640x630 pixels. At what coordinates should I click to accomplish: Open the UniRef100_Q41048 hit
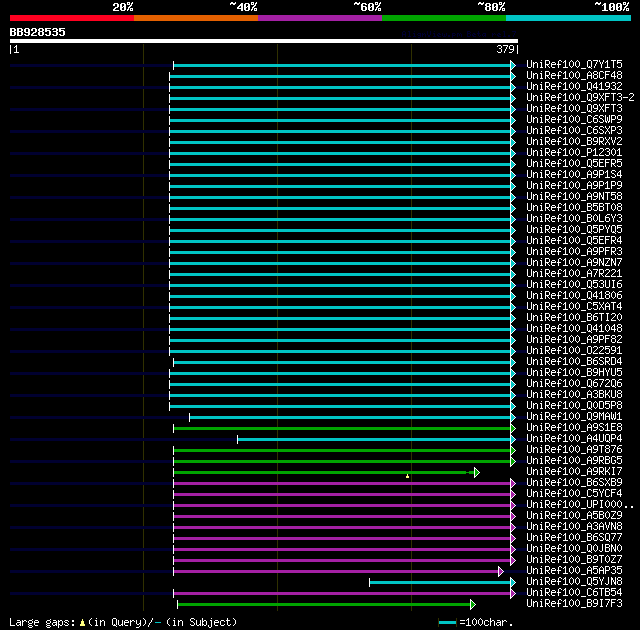point(574,329)
